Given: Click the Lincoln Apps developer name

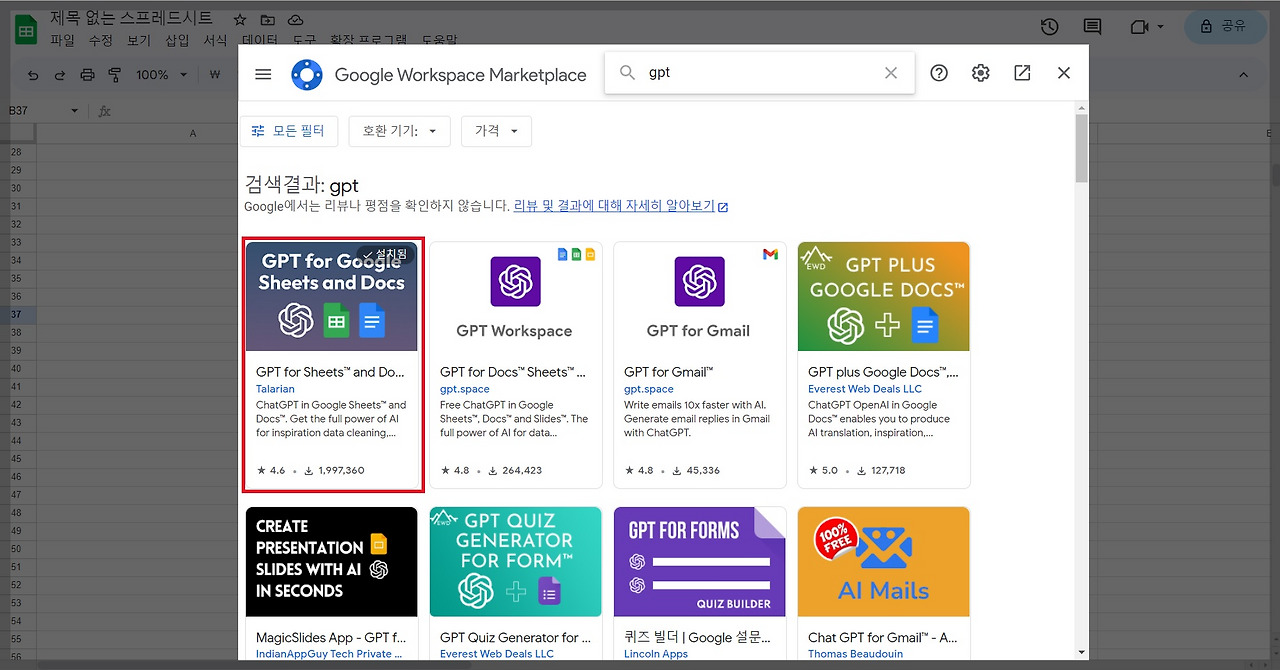Looking at the screenshot, I should coord(656,654).
